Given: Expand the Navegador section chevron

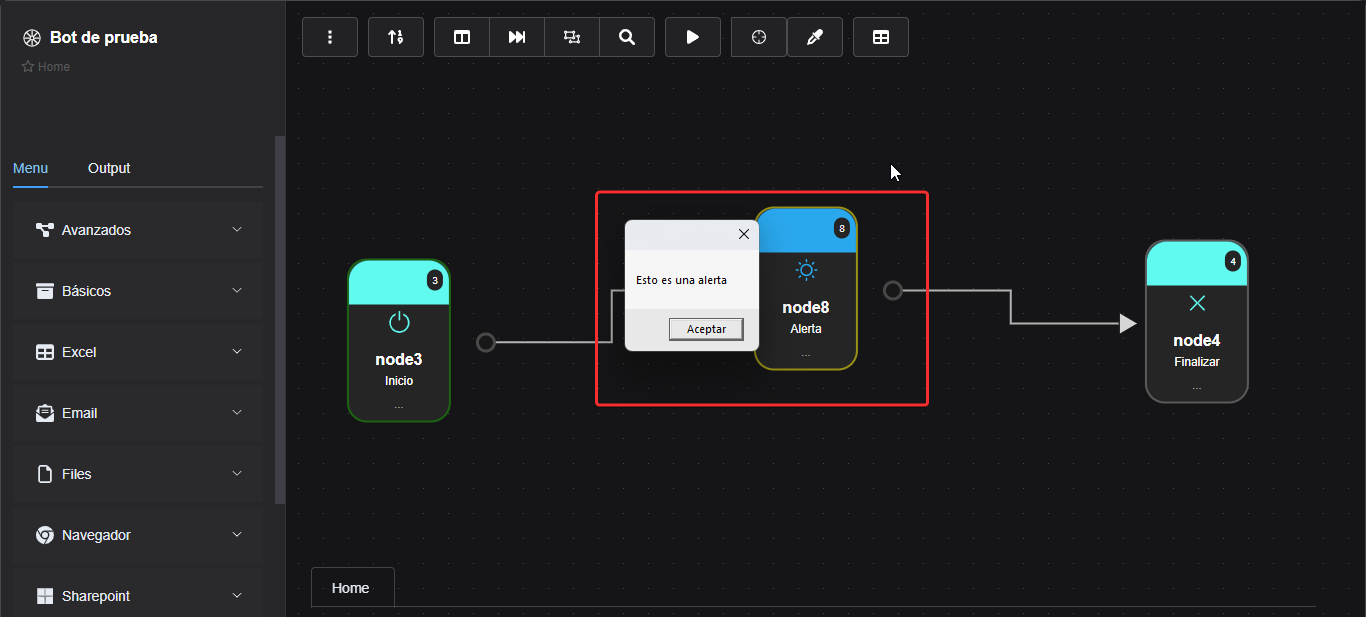Looking at the screenshot, I should (237, 534).
